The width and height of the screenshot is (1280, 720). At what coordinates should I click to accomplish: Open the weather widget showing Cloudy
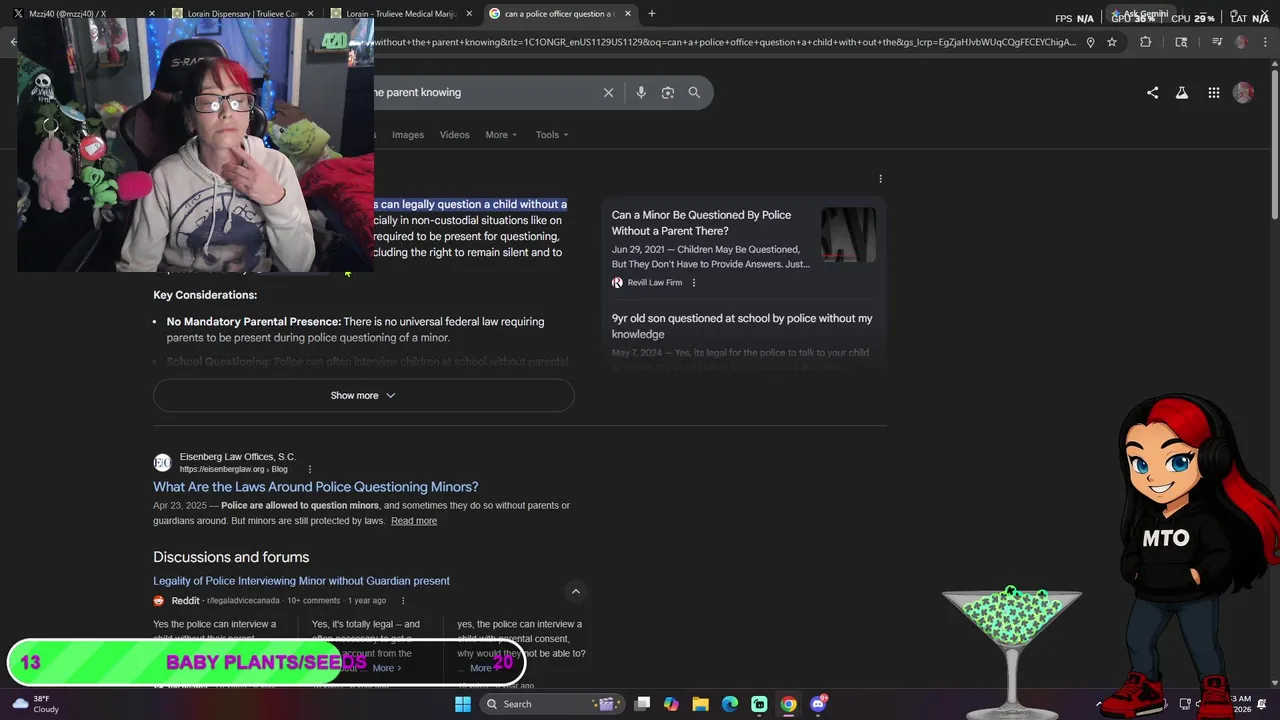35,704
